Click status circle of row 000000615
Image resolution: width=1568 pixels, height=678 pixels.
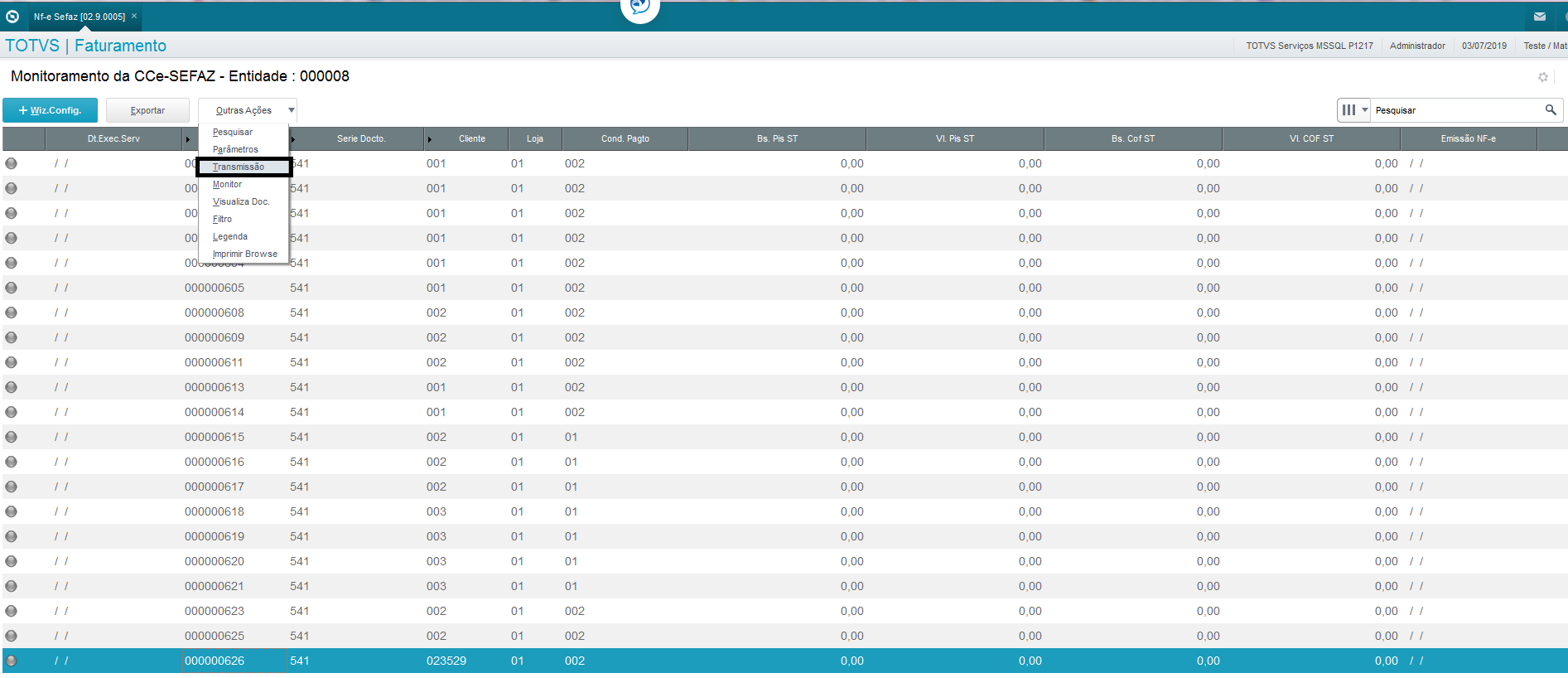click(x=11, y=437)
